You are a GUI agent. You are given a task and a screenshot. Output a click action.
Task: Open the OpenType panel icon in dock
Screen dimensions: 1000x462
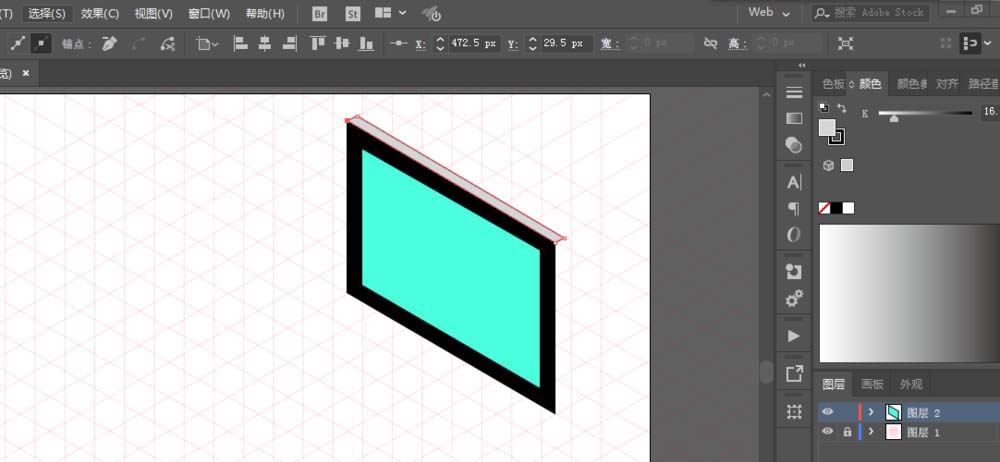(x=794, y=235)
